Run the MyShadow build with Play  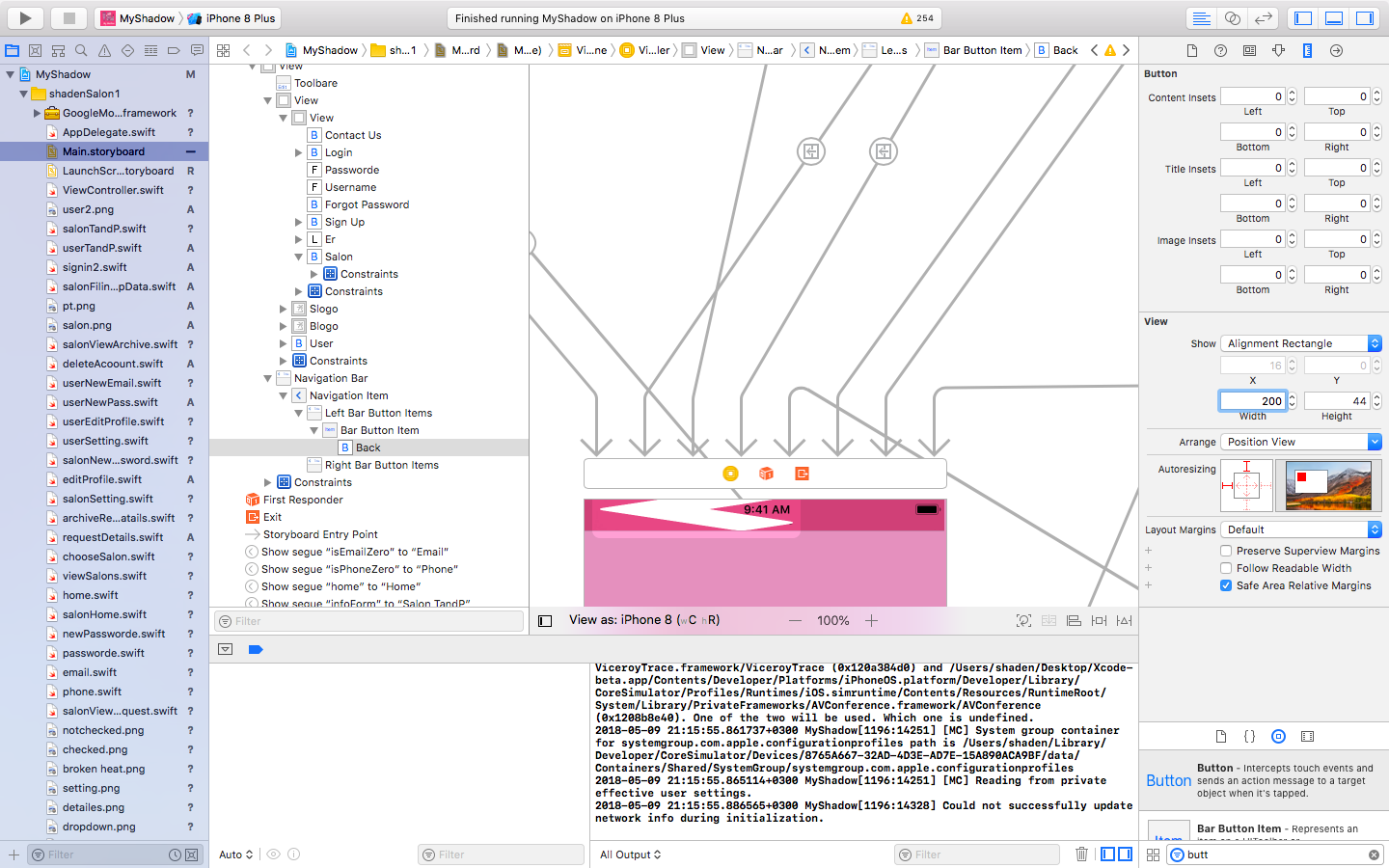[x=26, y=17]
